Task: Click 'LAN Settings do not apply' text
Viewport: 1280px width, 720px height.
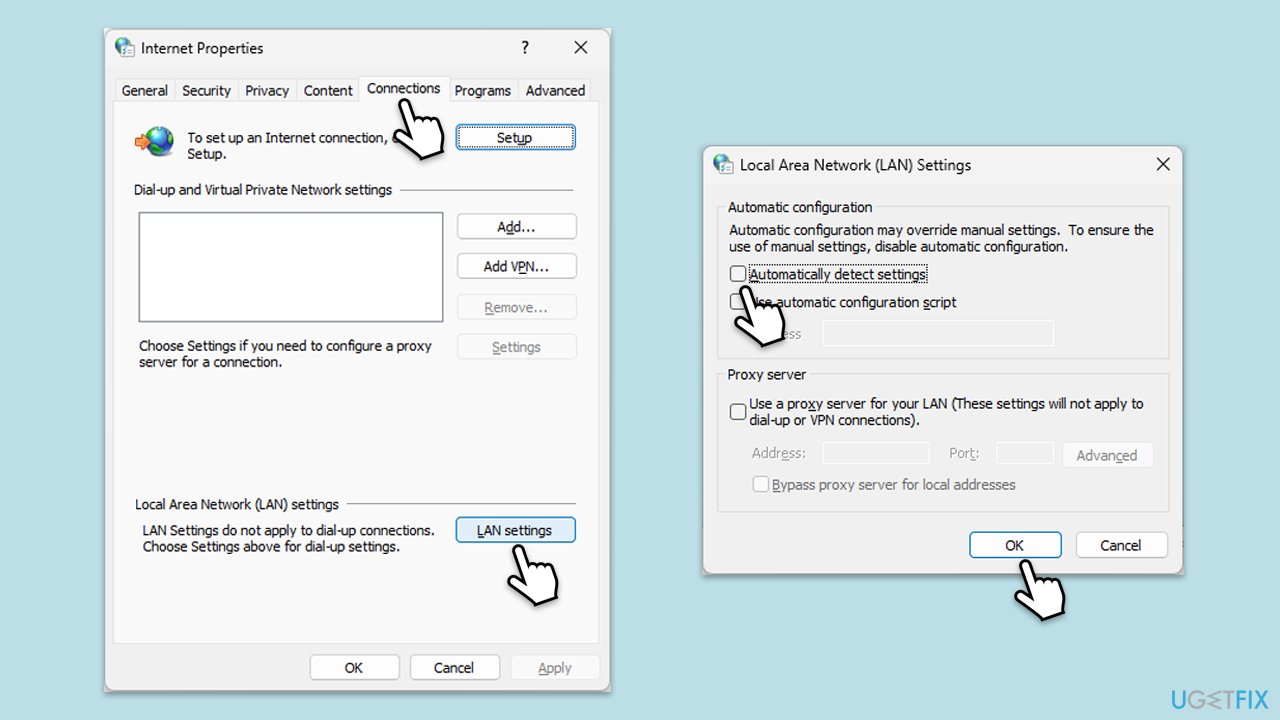Action: [288, 538]
